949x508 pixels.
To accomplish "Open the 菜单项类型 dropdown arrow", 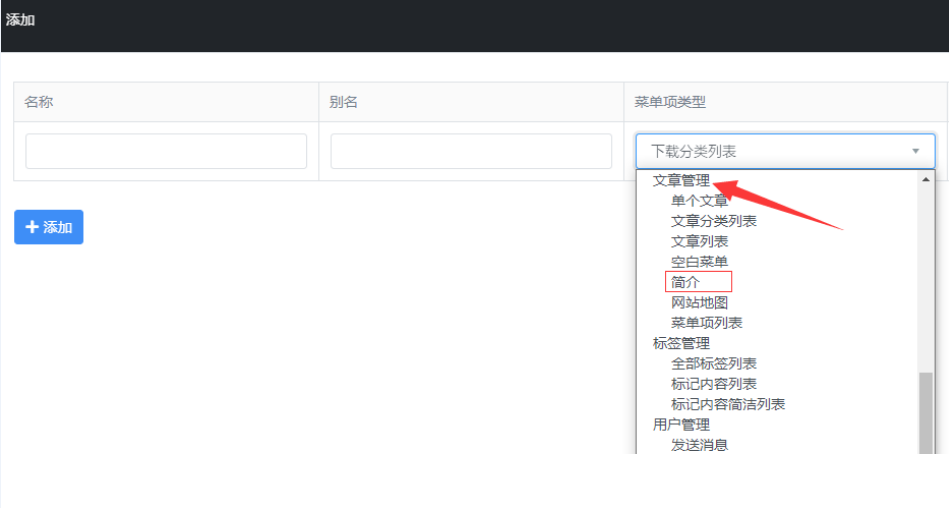I will coord(915,151).
